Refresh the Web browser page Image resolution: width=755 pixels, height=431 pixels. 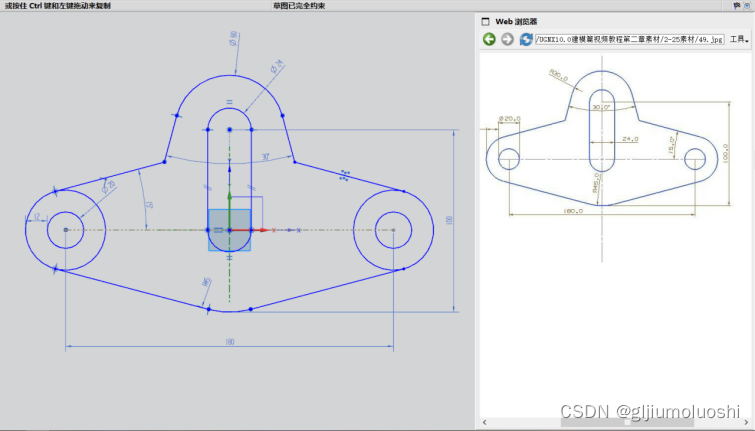[x=526, y=39]
